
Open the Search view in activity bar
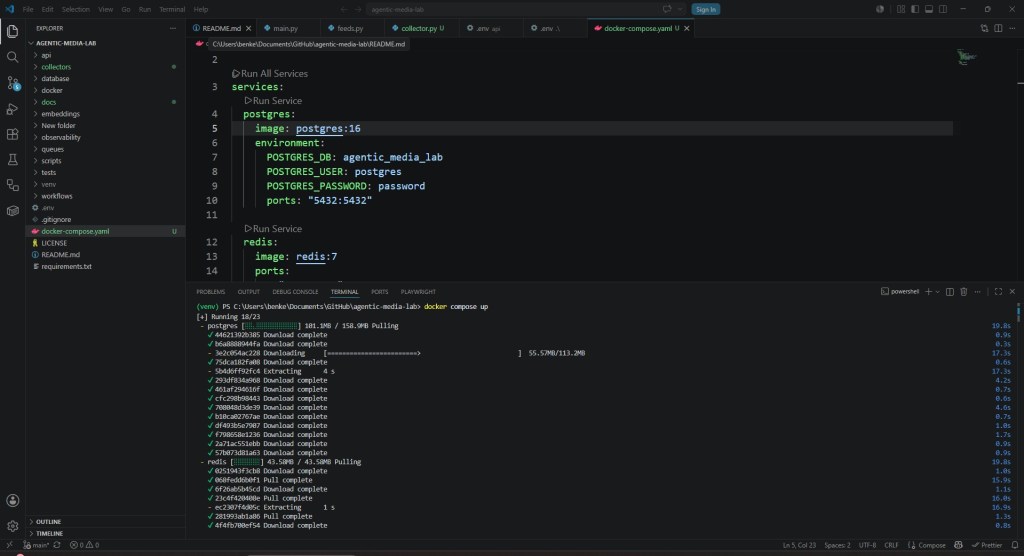[12, 57]
